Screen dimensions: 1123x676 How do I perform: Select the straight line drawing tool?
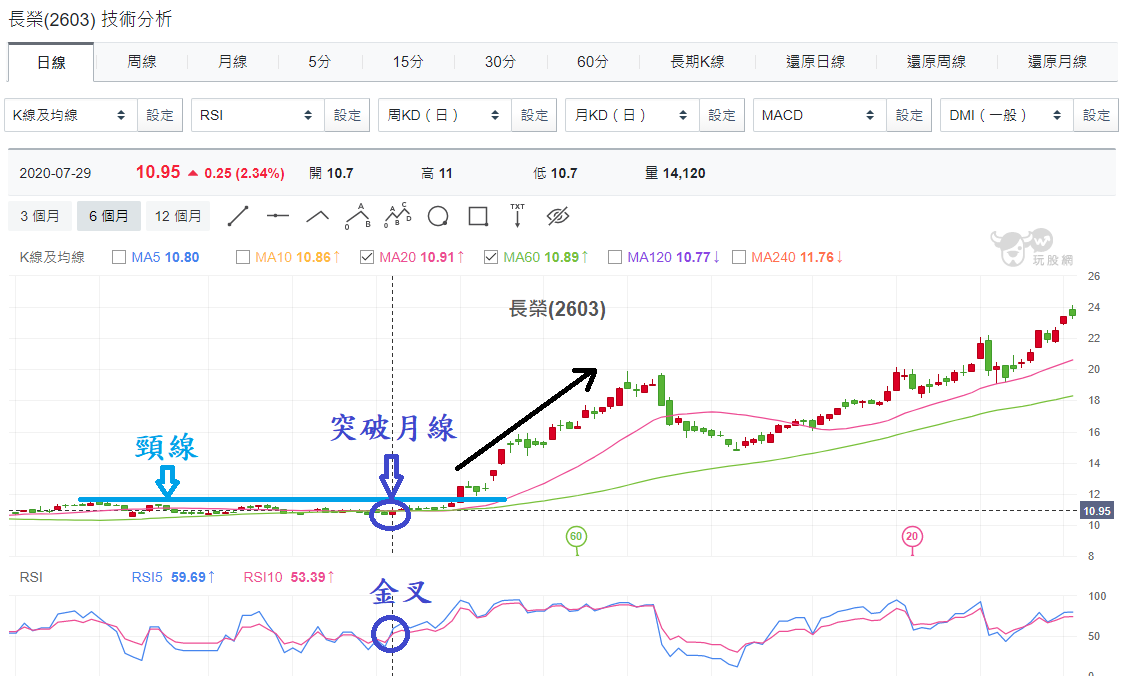coord(238,216)
